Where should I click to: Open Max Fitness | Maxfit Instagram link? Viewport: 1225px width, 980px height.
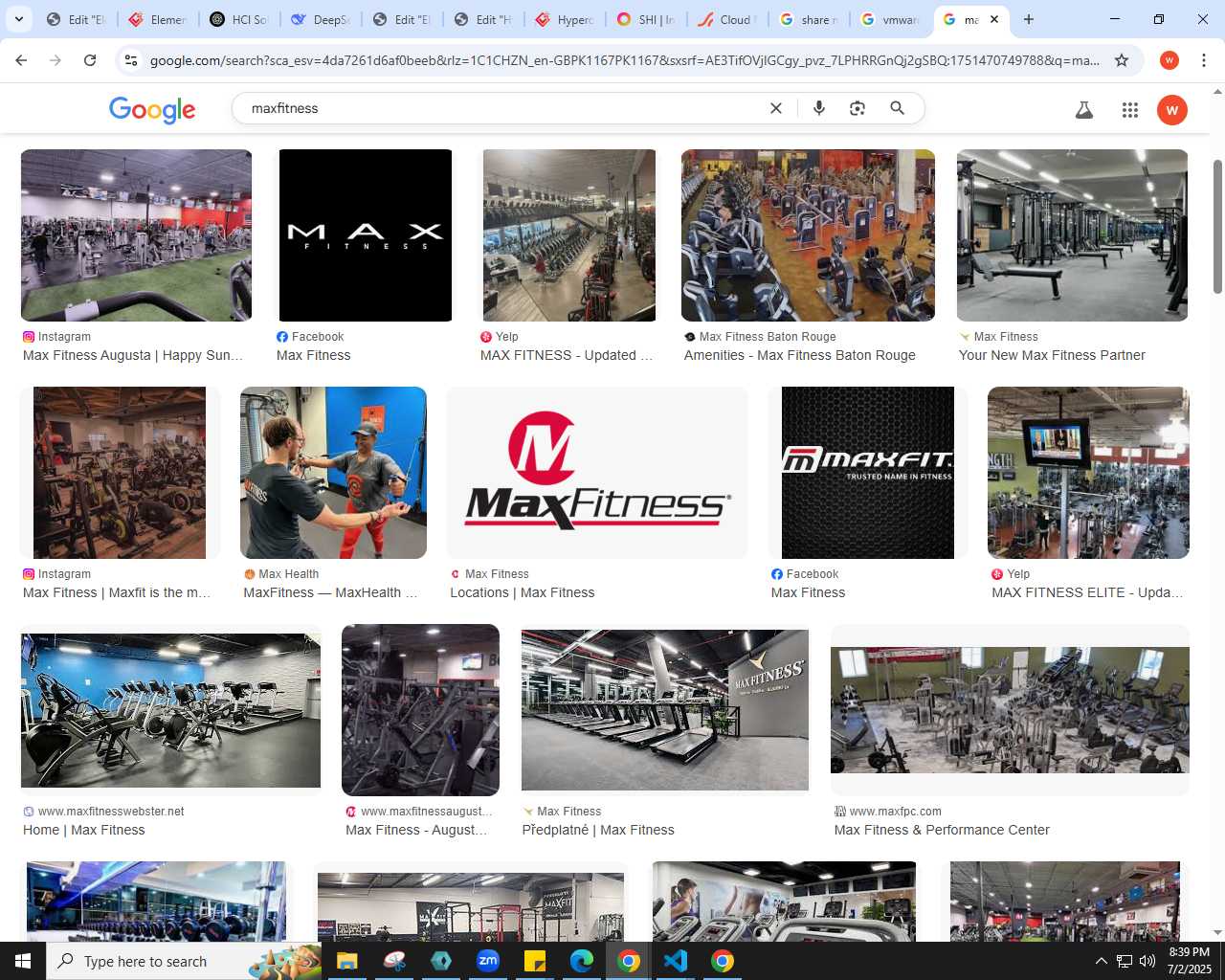tap(117, 592)
